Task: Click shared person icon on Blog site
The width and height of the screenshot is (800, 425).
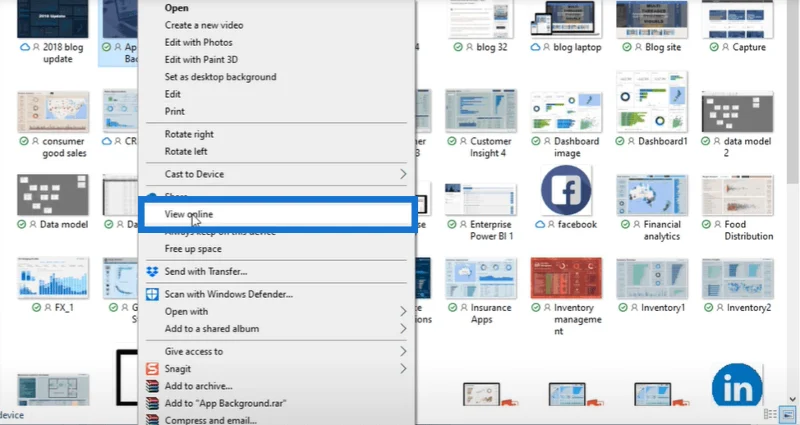Action: tap(638, 47)
